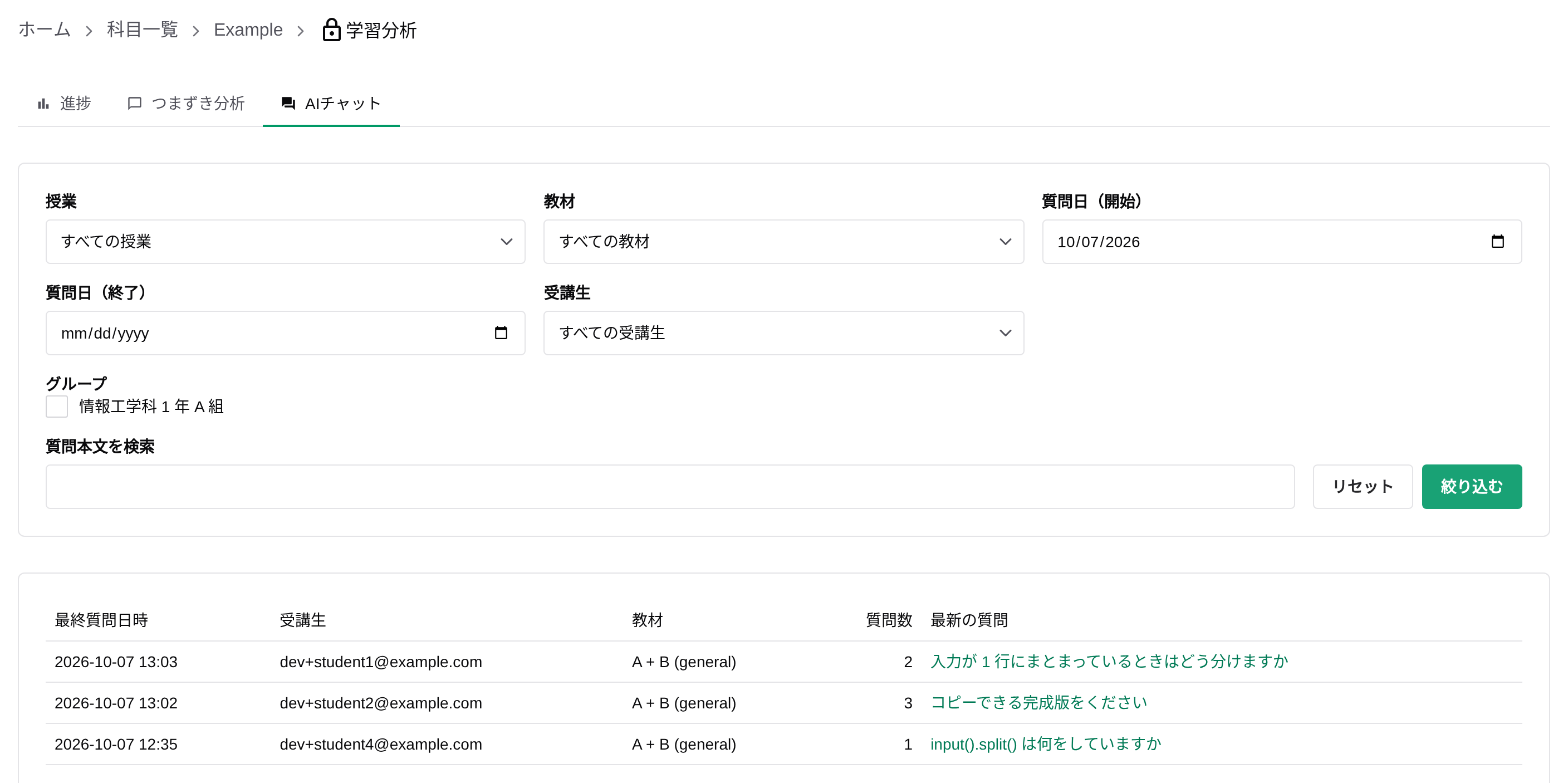The width and height of the screenshot is (1568, 783).
Task: Open question 入力が 1 行にまとまっているときはどう分けますか
Action: coord(1109,661)
